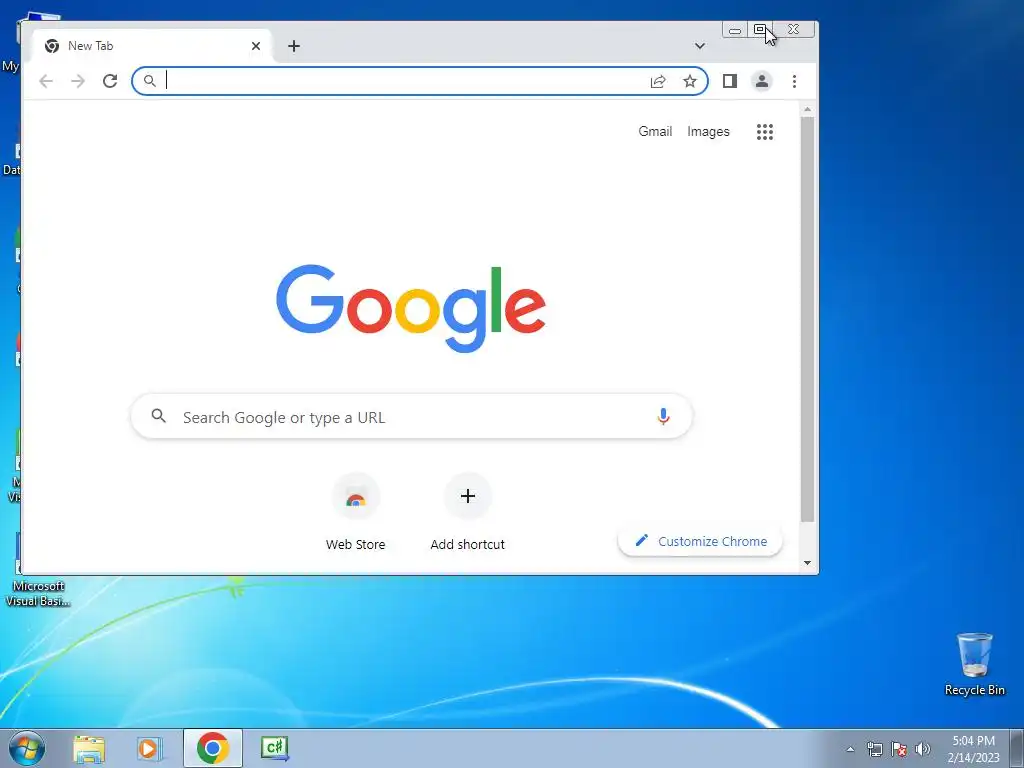1024x768 pixels.
Task: Click the network tray icon
Action: [x=874, y=749]
